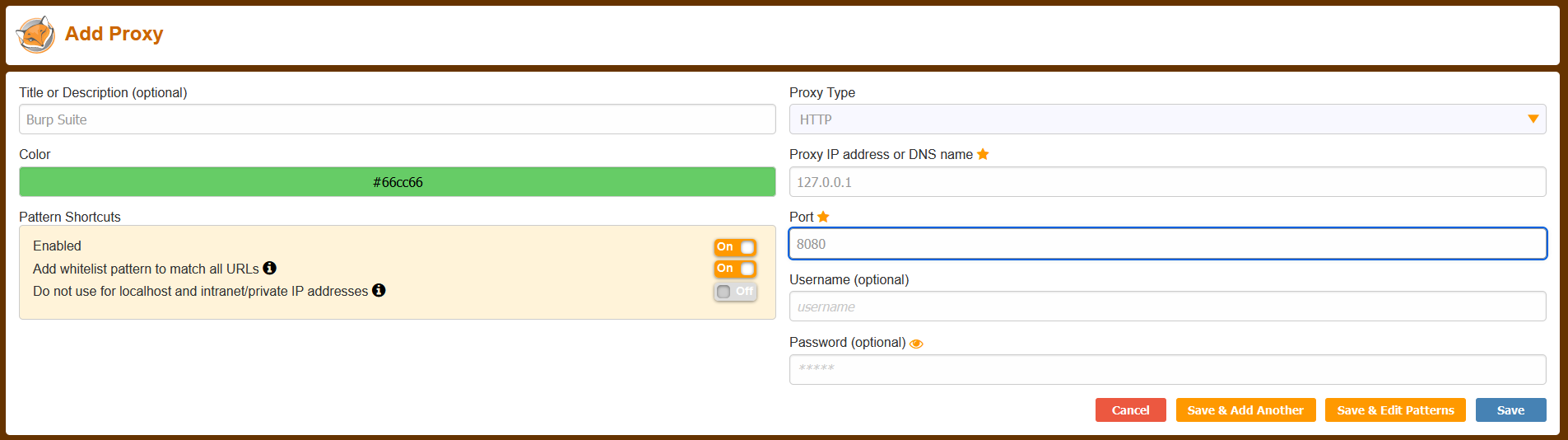This screenshot has height=440, width=1568.
Task: Click the orange arrow of Proxy Type selector
Action: click(1533, 119)
